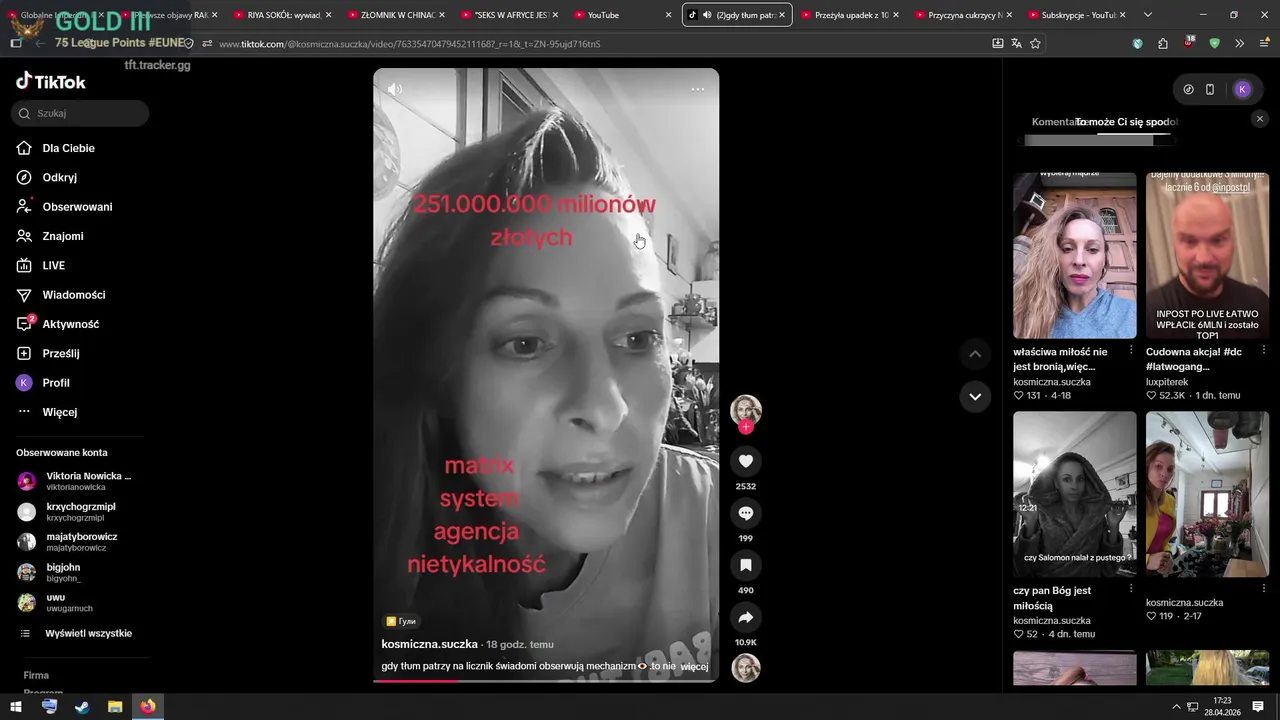This screenshot has width=1280, height=720.
Task: Close the comments side panel
Action: point(1260,119)
